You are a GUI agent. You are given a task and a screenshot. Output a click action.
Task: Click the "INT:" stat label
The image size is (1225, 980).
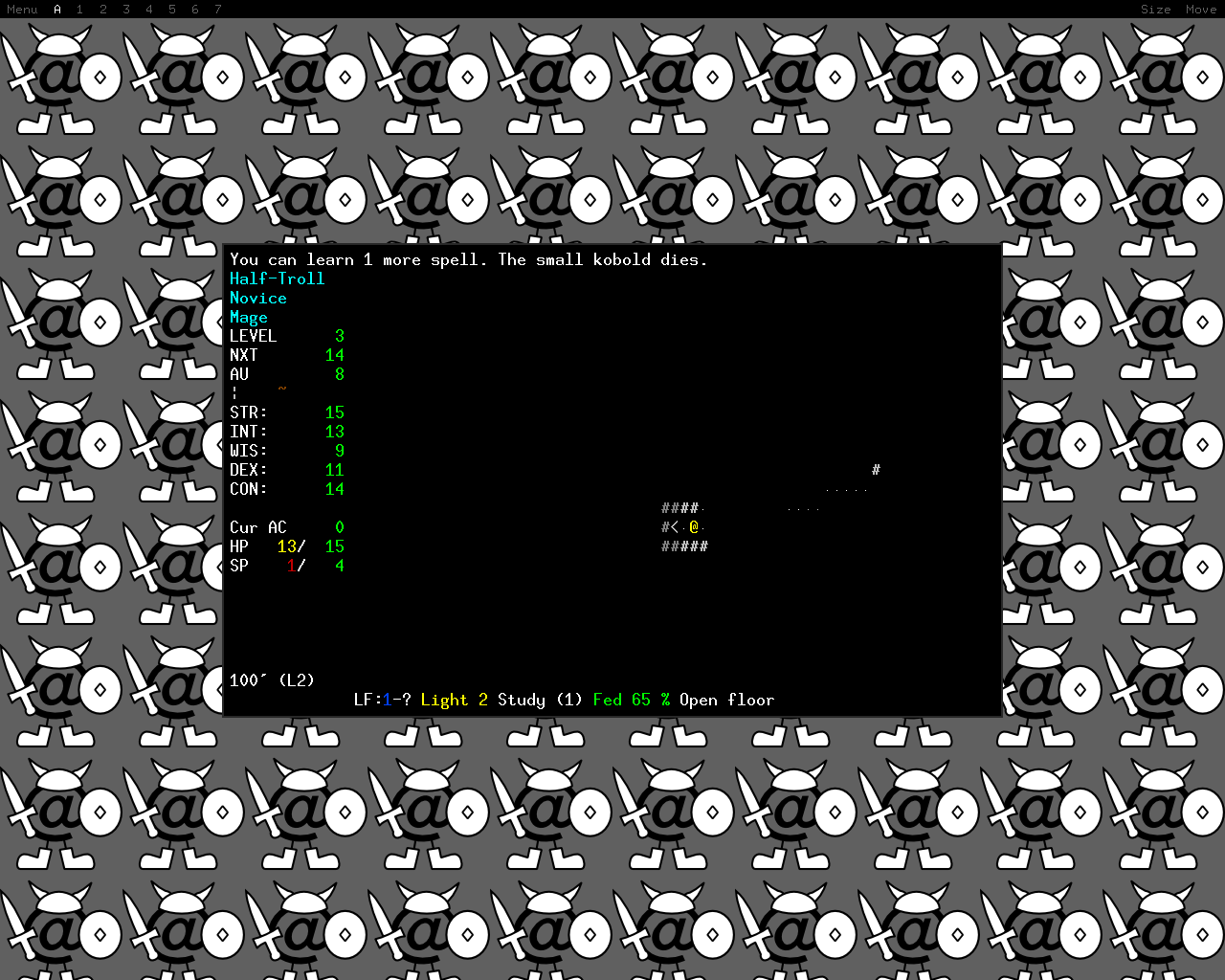(x=249, y=432)
